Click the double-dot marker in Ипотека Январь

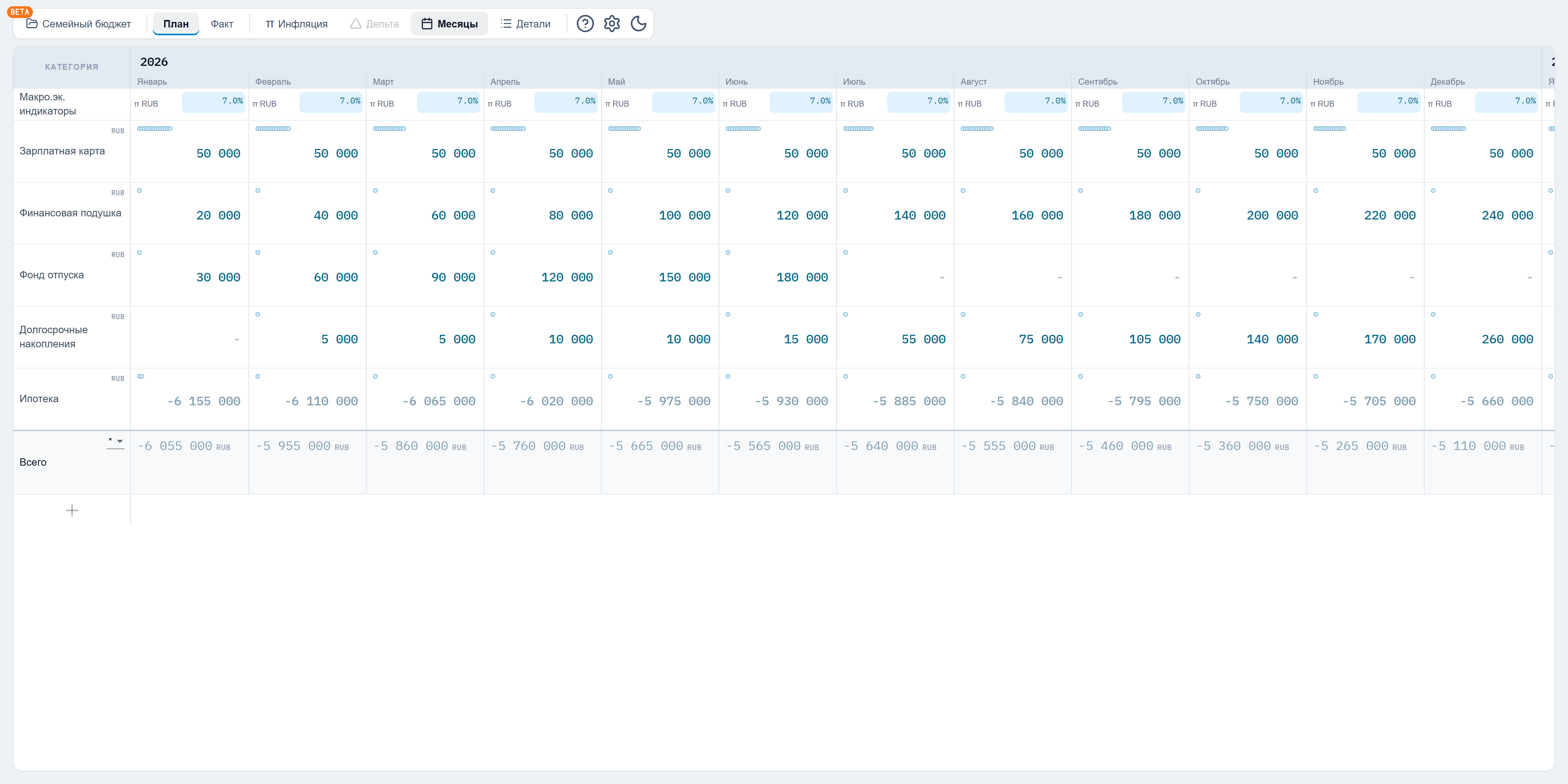141,376
